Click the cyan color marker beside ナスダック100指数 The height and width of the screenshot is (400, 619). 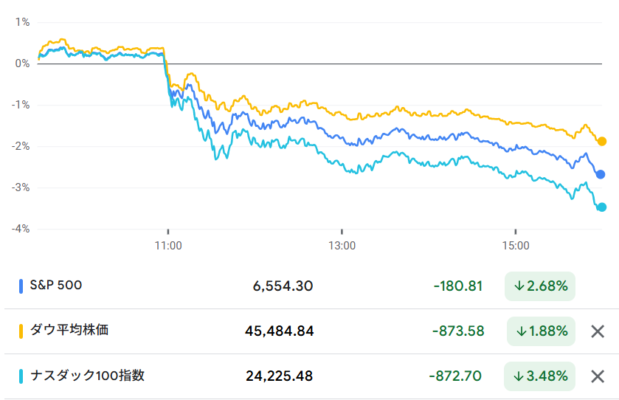point(22,376)
